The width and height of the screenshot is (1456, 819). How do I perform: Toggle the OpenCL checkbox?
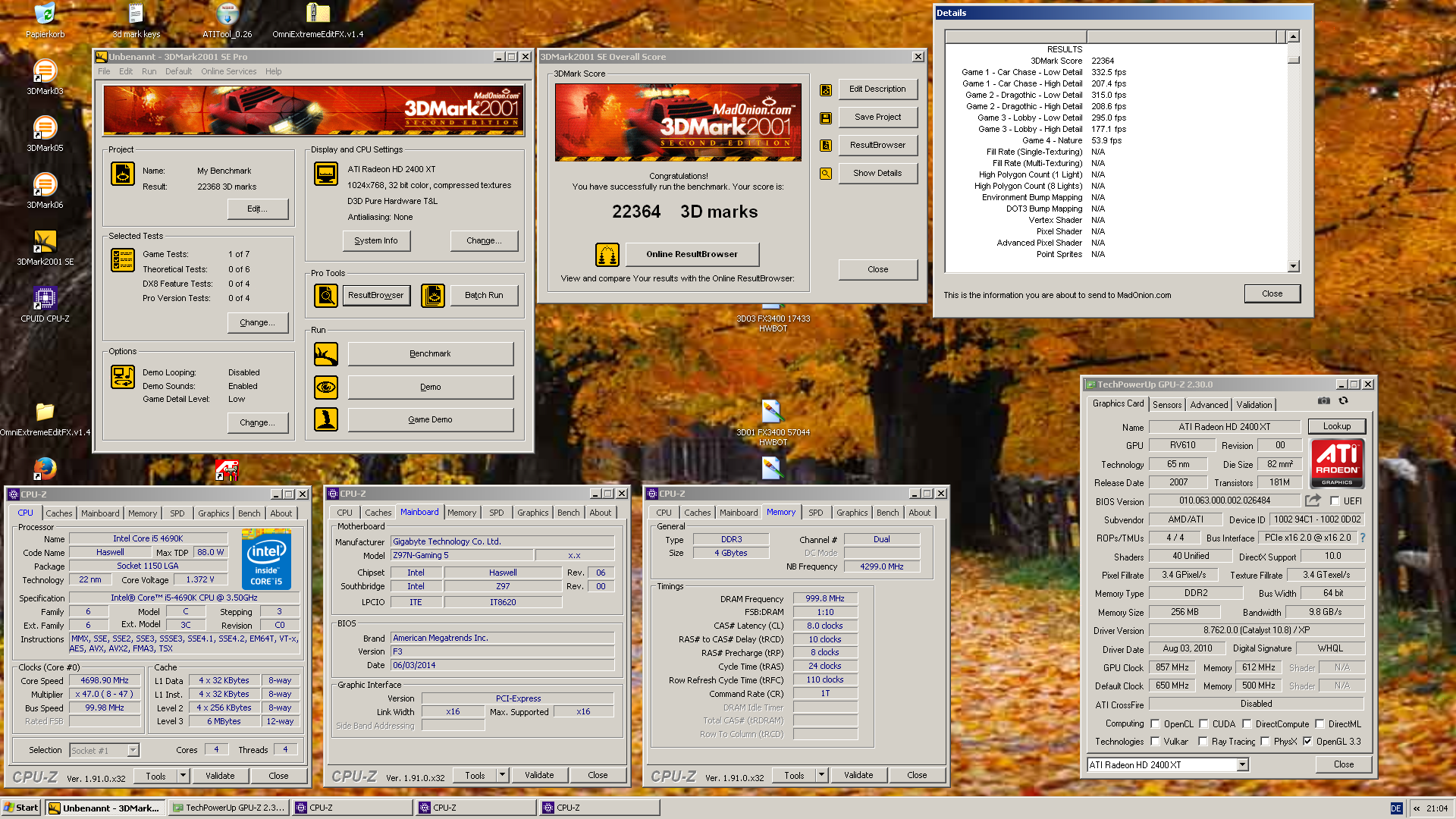[1155, 724]
